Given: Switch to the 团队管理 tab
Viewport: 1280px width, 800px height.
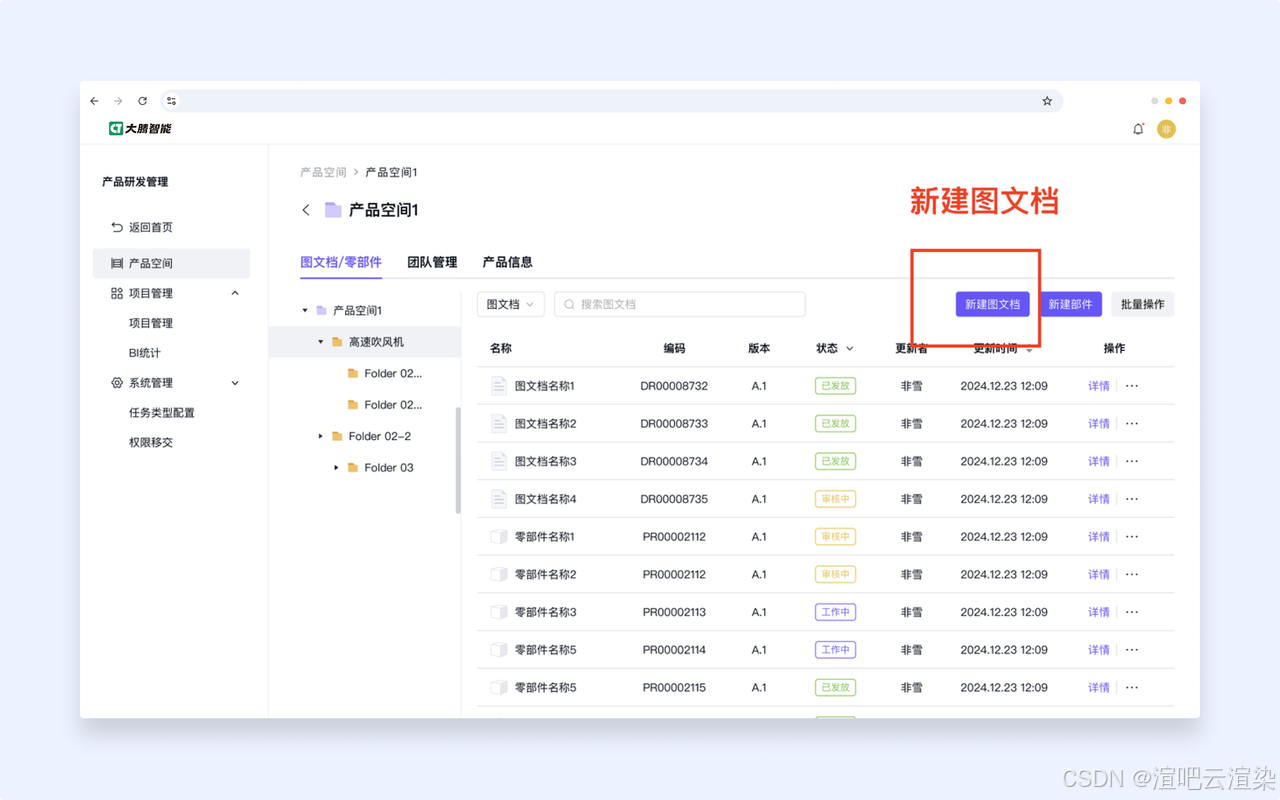Looking at the screenshot, I should coord(432,262).
